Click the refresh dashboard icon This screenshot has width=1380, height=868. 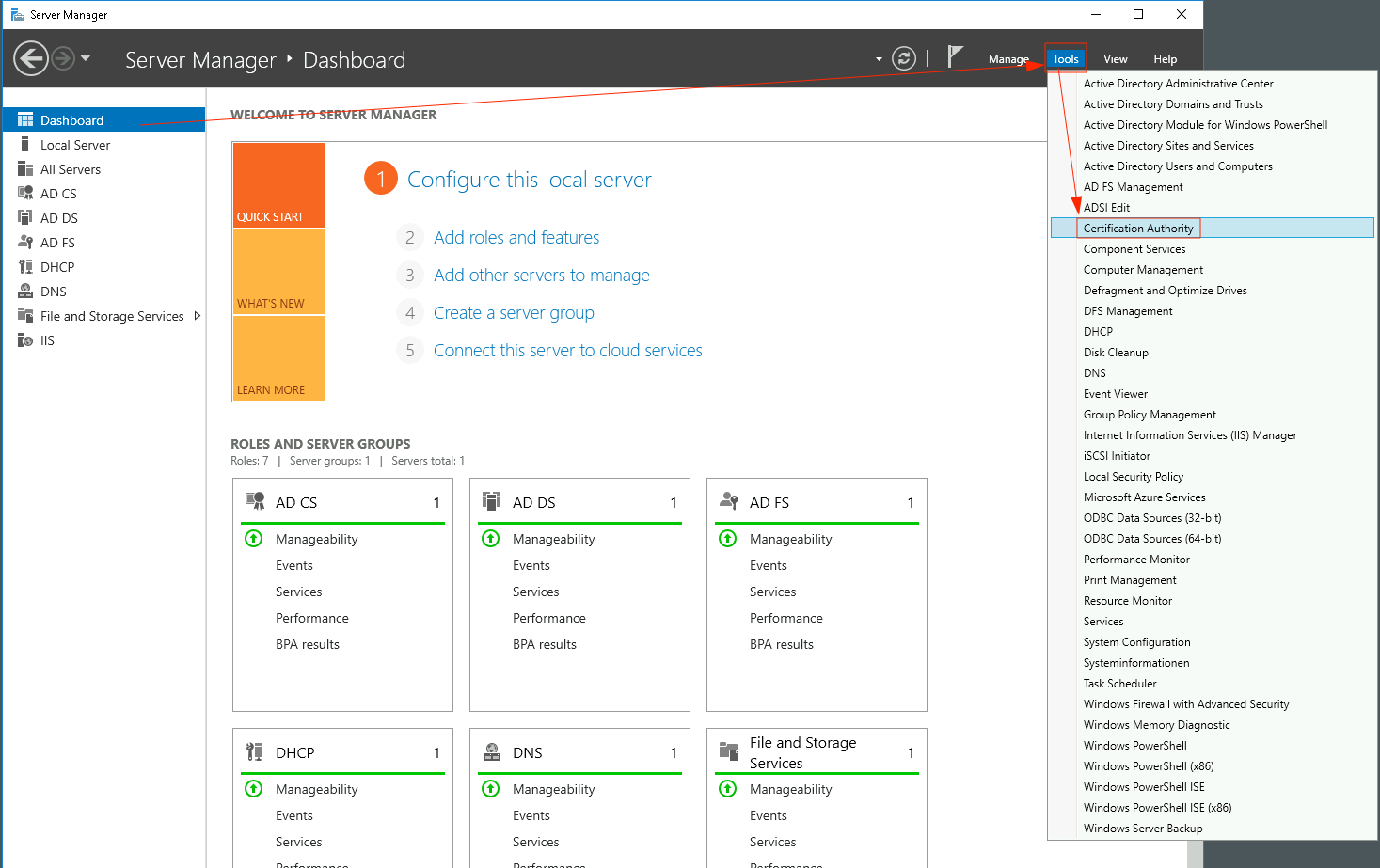(903, 58)
